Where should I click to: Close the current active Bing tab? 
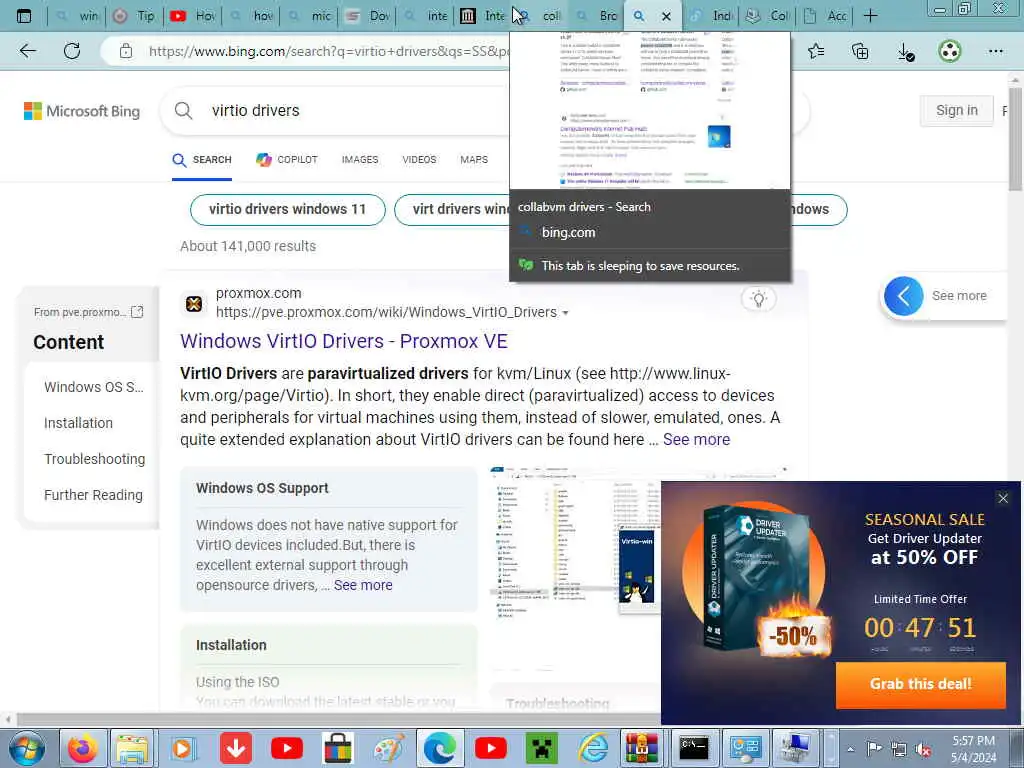coord(666,16)
